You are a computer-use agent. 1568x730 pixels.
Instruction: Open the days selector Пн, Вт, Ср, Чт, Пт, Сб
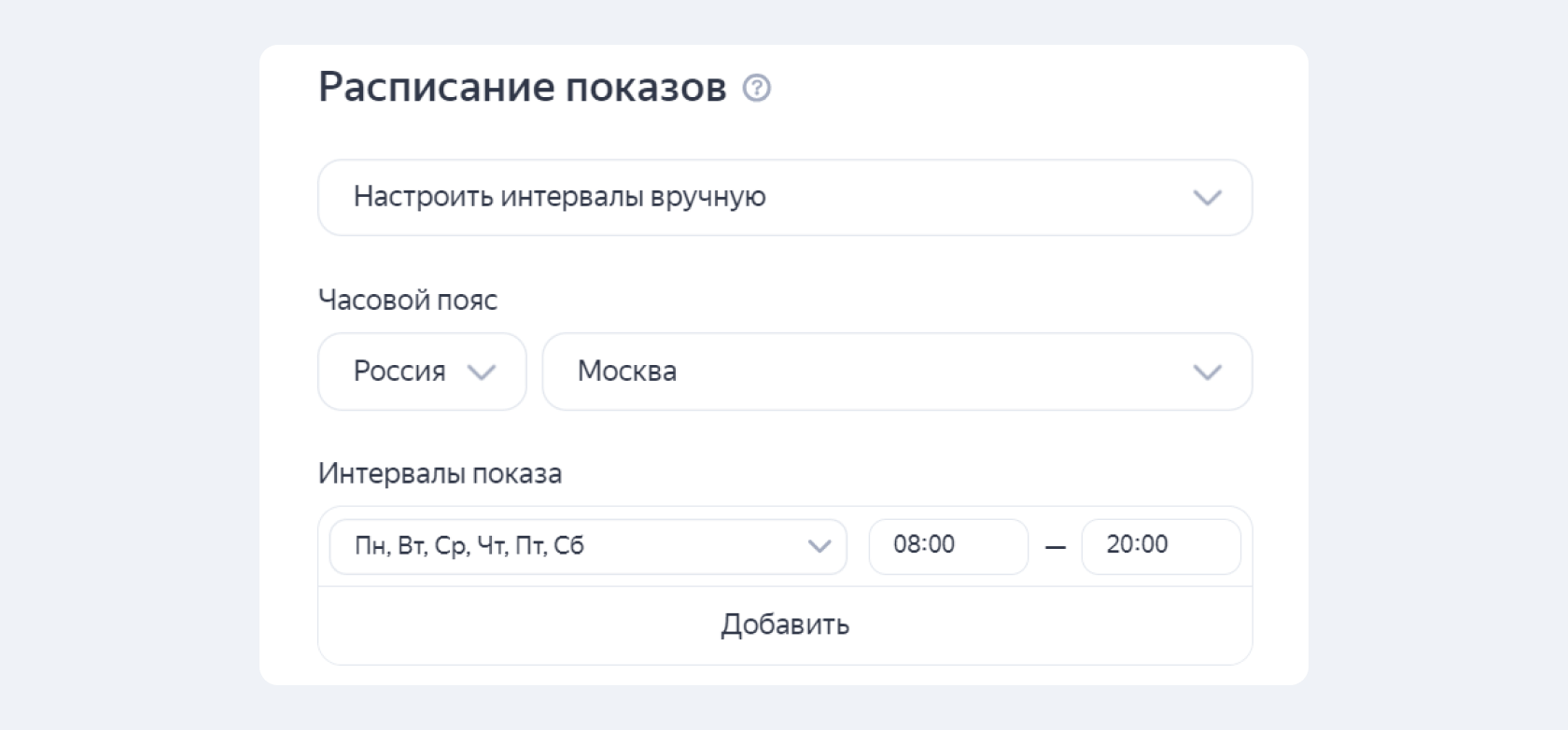588,546
